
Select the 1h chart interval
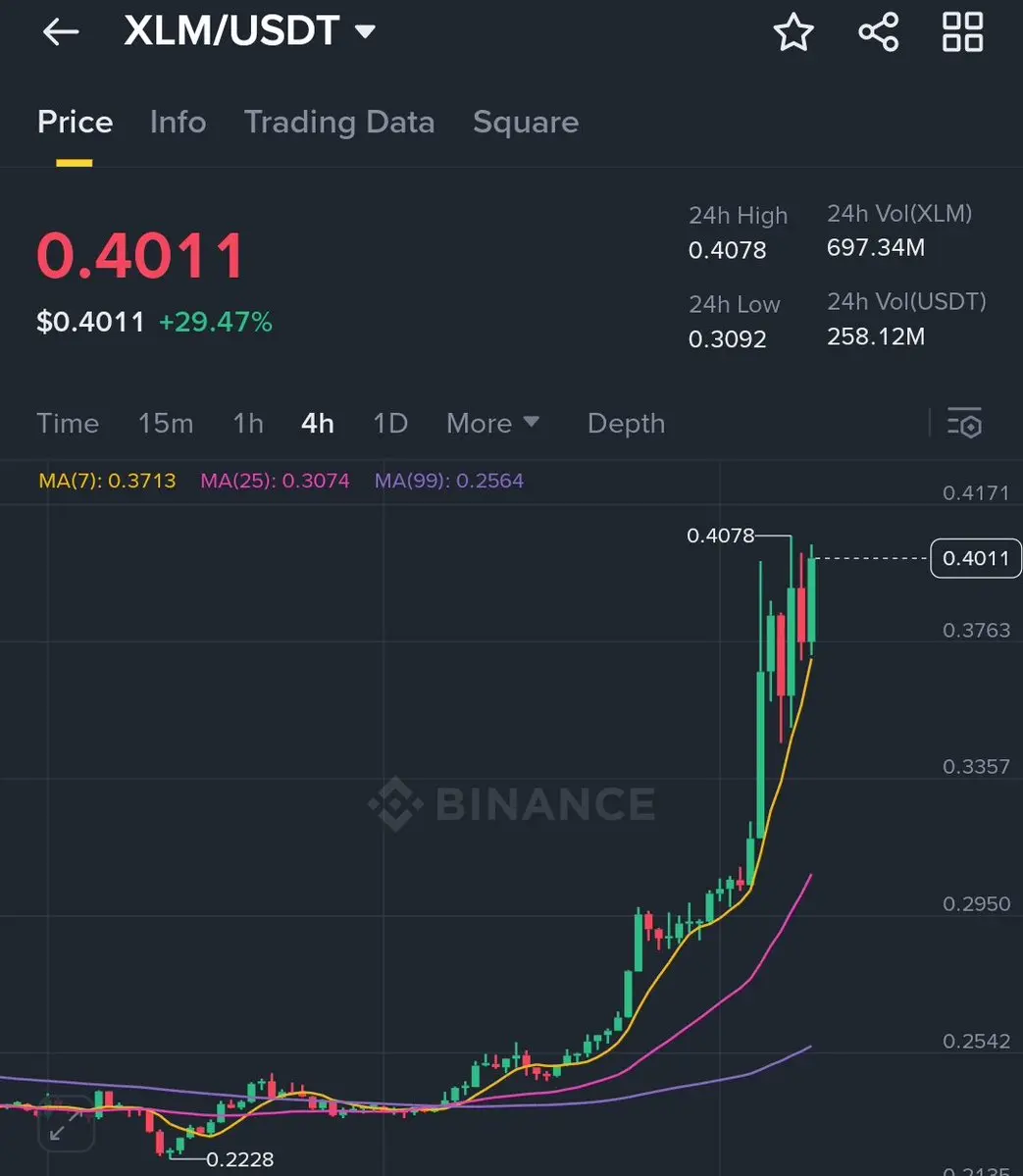[x=248, y=423]
